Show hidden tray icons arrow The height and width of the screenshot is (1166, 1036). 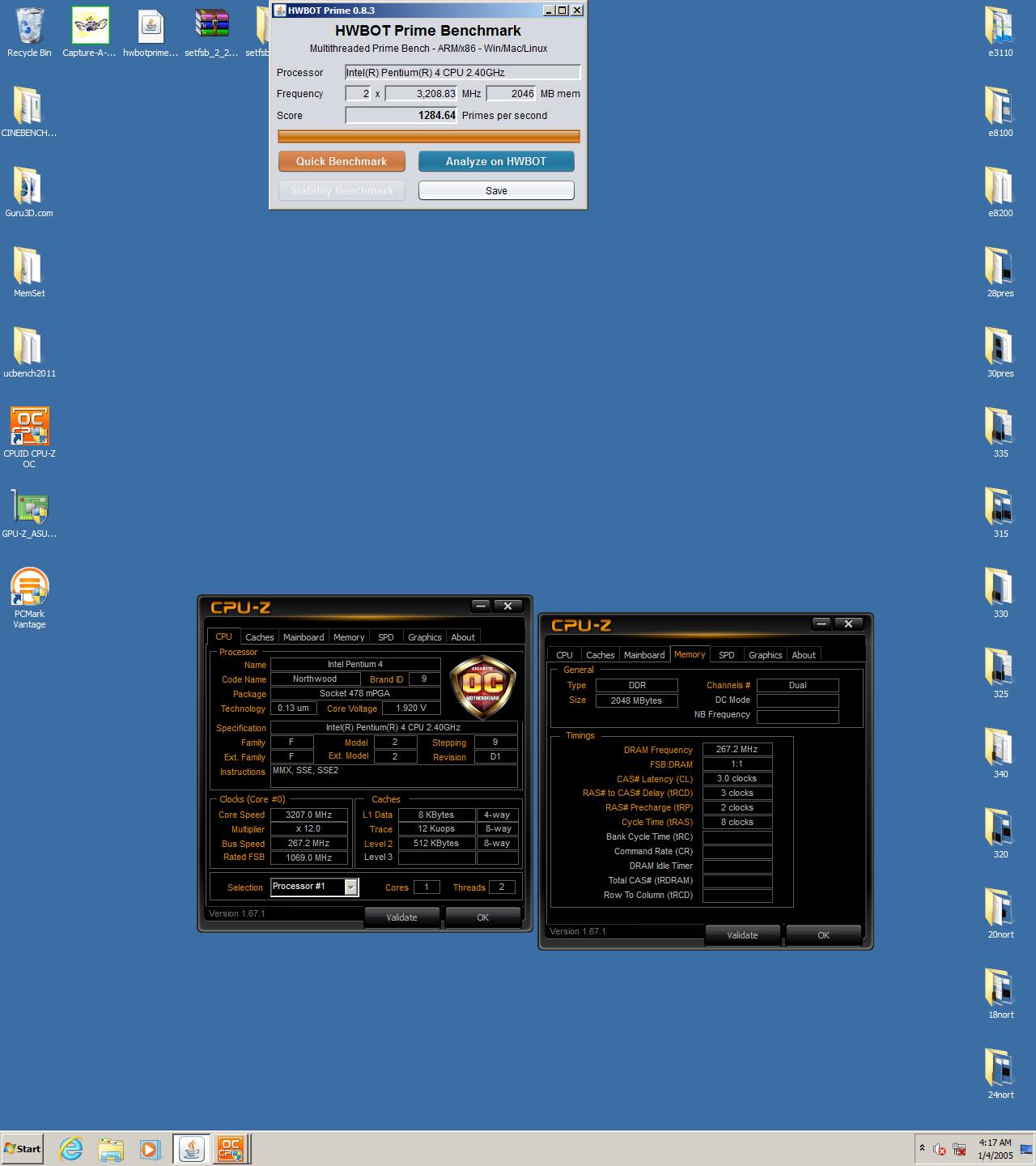click(x=922, y=1148)
